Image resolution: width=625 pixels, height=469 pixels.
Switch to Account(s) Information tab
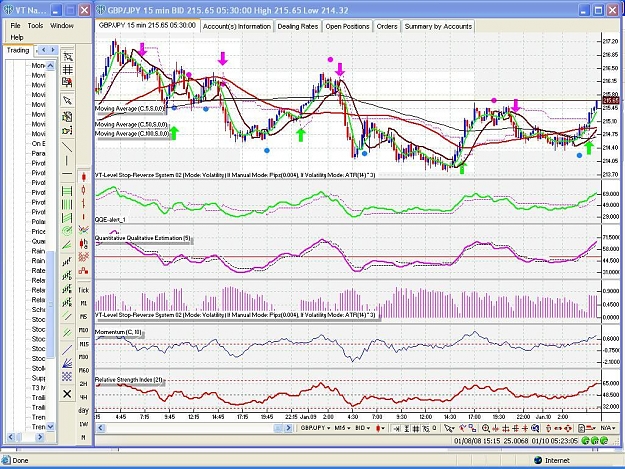pos(237,27)
